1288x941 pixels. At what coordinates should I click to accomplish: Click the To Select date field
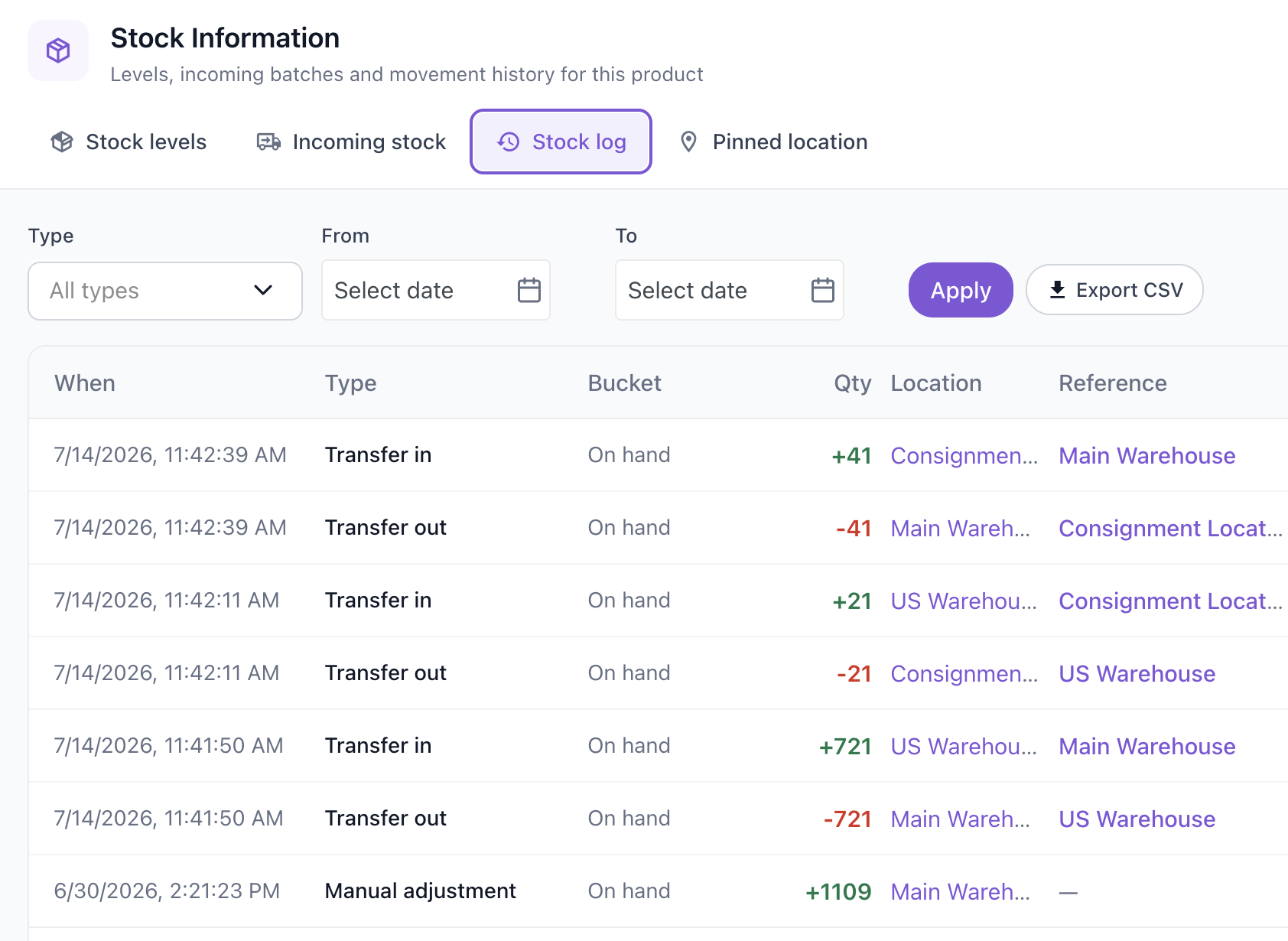730,290
